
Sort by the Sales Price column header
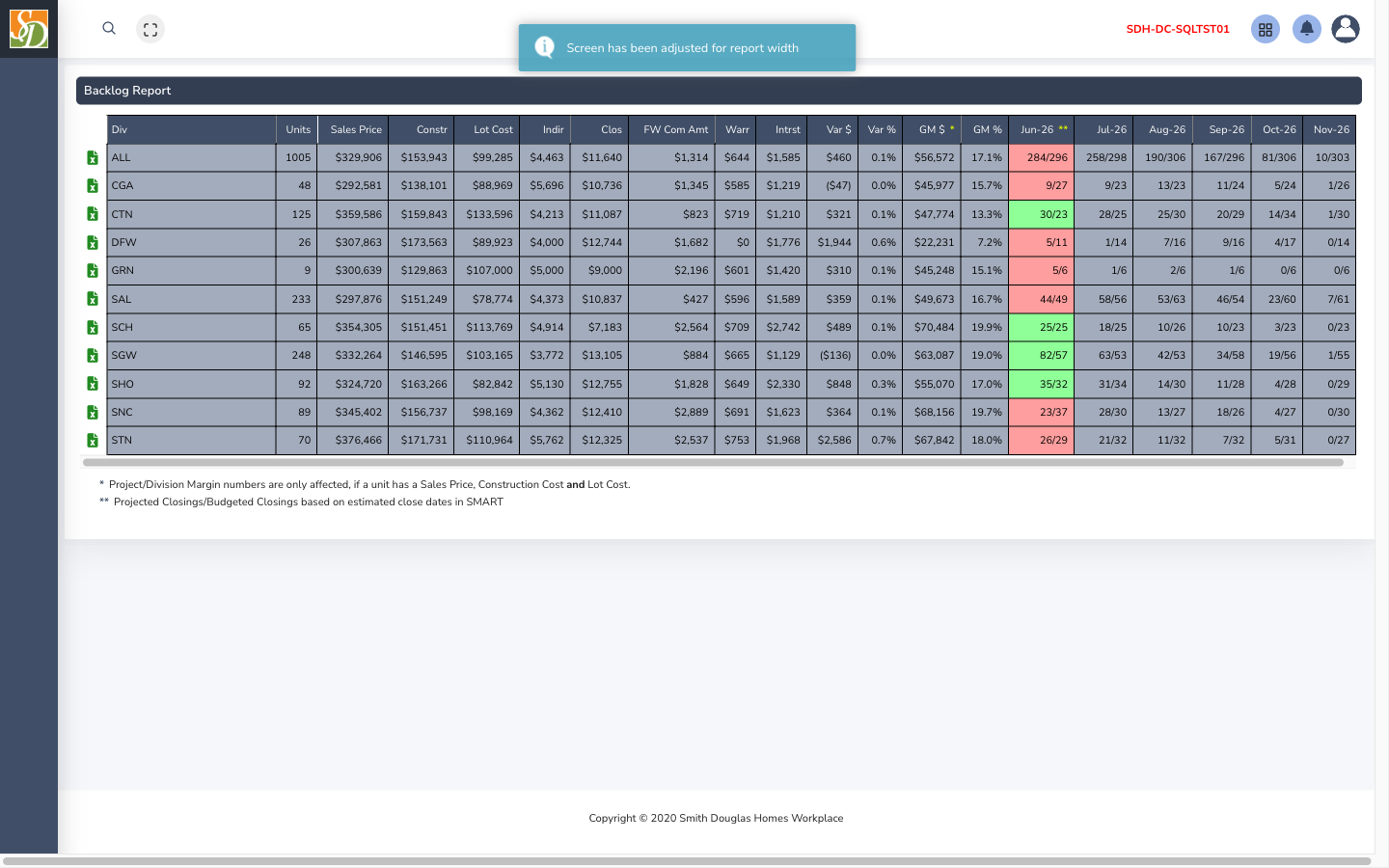point(353,129)
